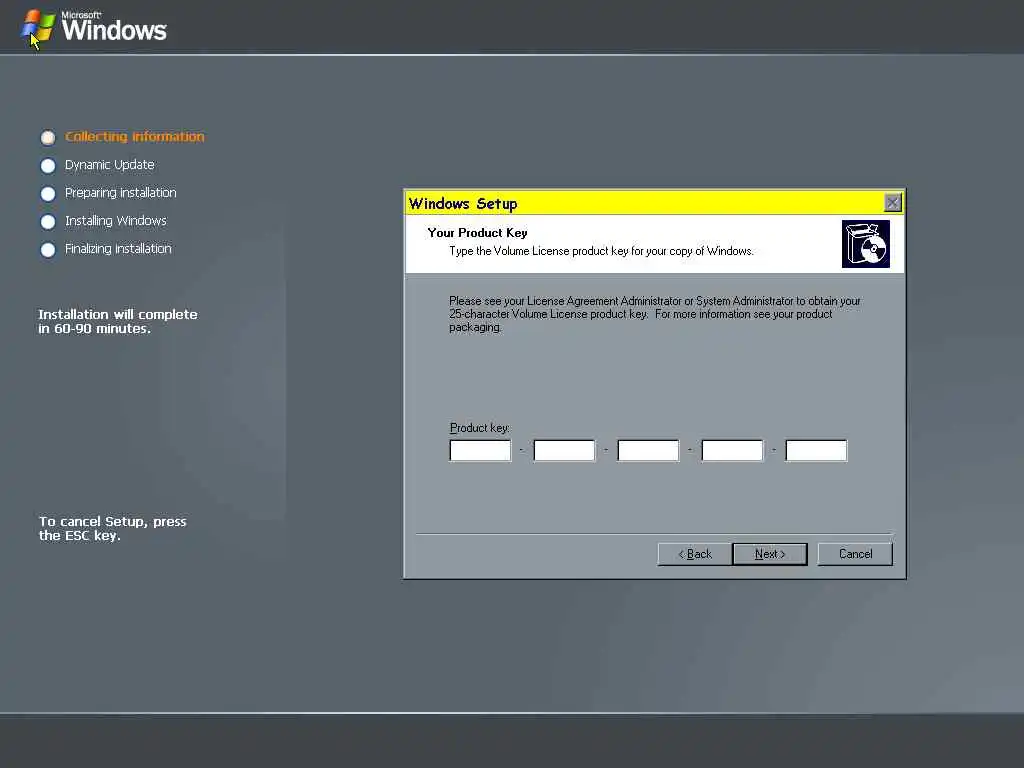The height and width of the screenshot is (768, 1024).
Task: Click the 'Installing Windows' text
Action: [116, 221]
